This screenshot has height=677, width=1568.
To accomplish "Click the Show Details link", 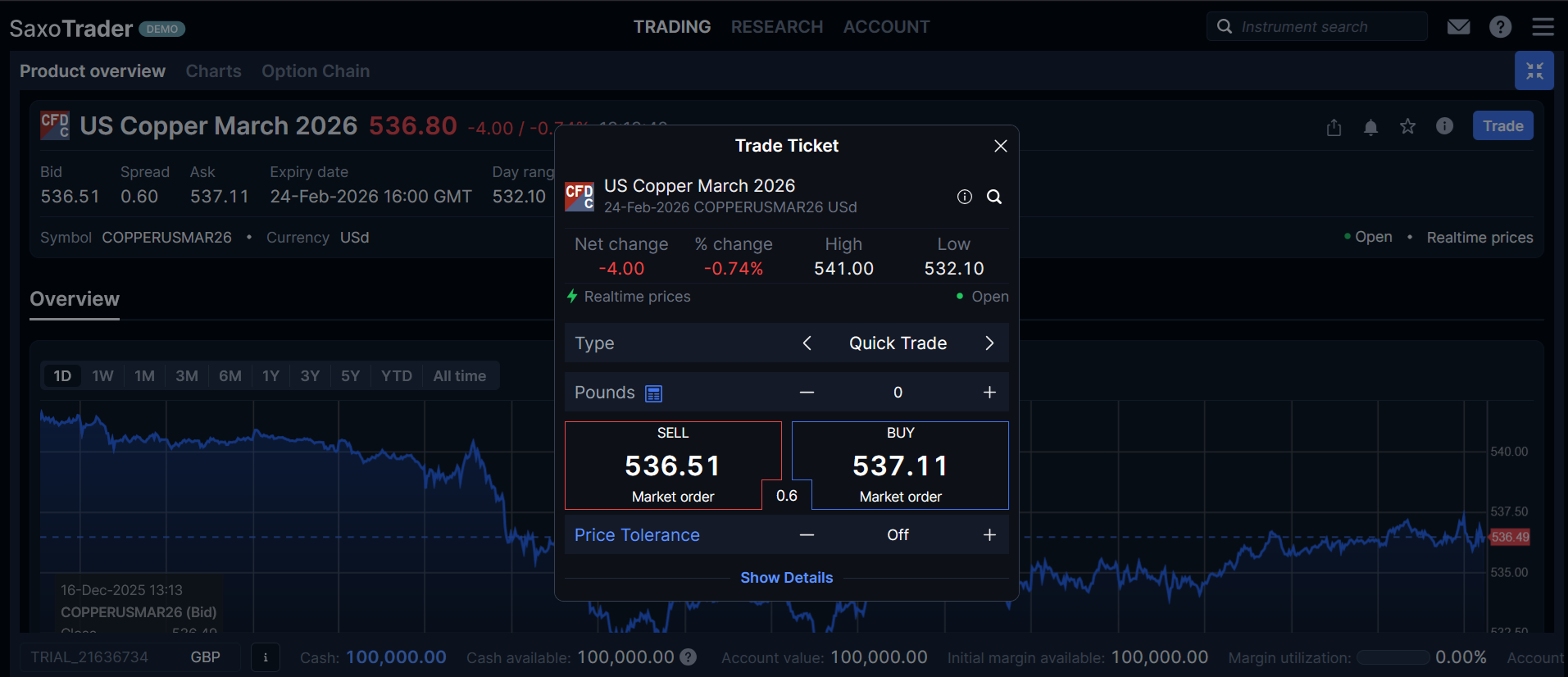I will coord(787,578).
